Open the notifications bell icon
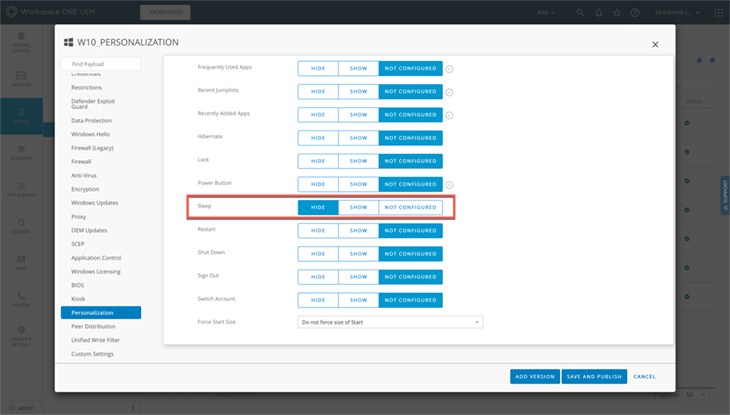This screenshot has width=730, height=415. pos(598,12)
